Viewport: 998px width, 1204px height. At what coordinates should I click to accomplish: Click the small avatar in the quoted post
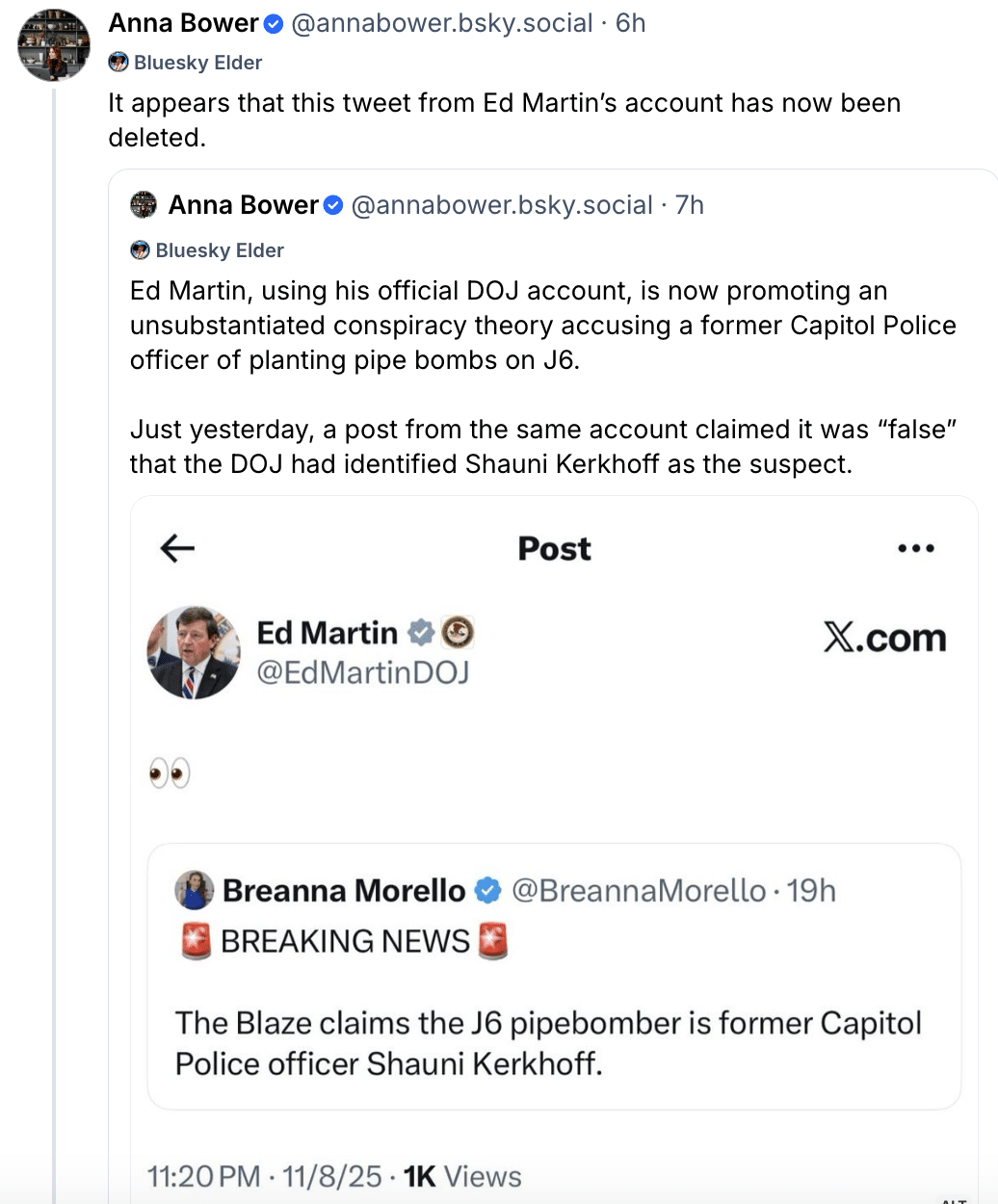point(144,205)
